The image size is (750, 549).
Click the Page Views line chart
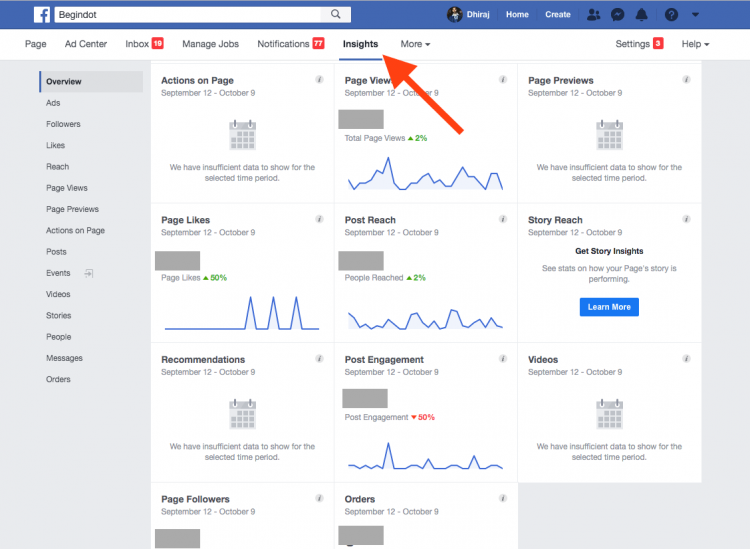pyautogui.click(x=425, y=174)
